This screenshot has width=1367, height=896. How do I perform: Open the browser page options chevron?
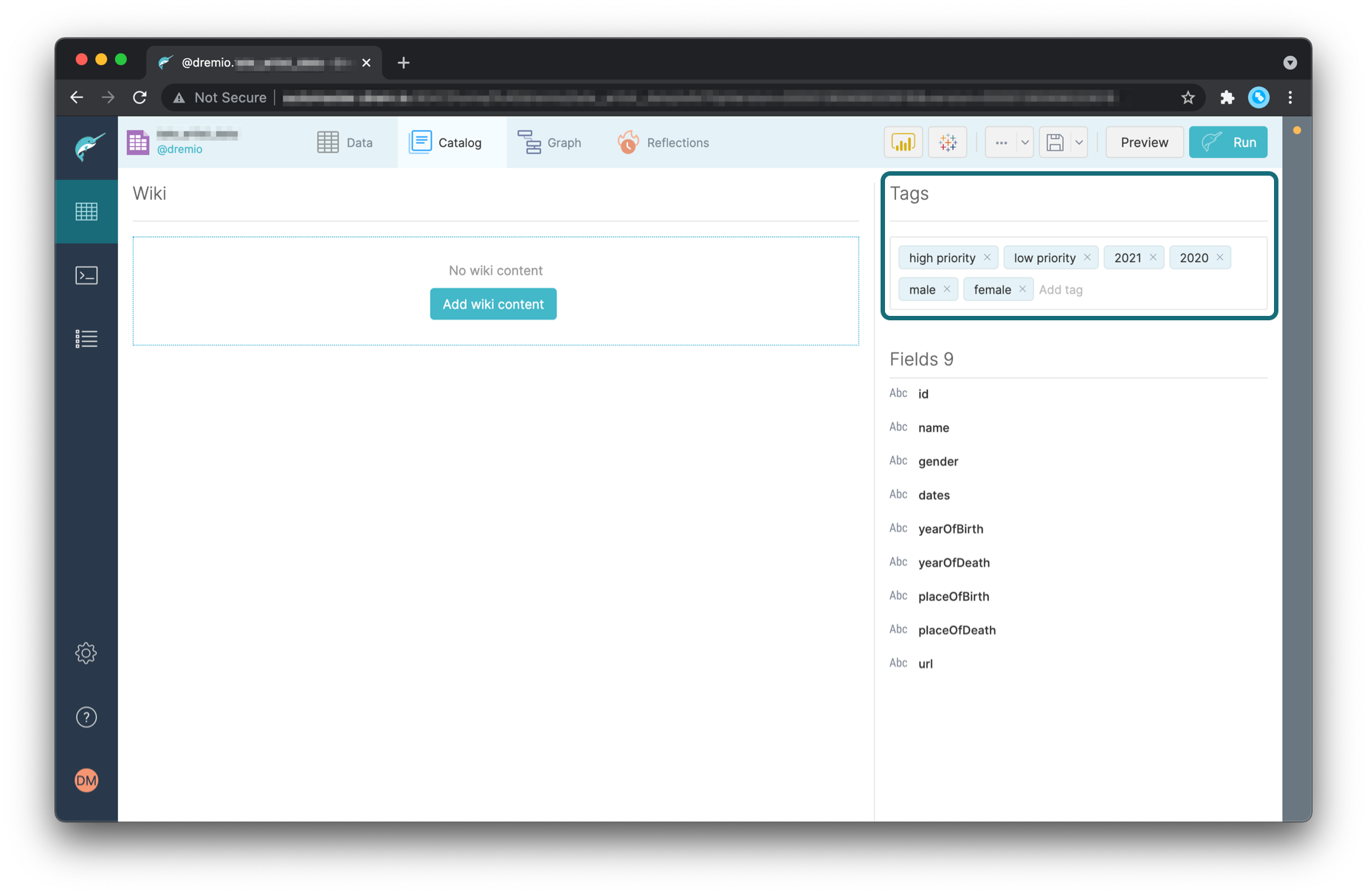(x=1289, y=63)
